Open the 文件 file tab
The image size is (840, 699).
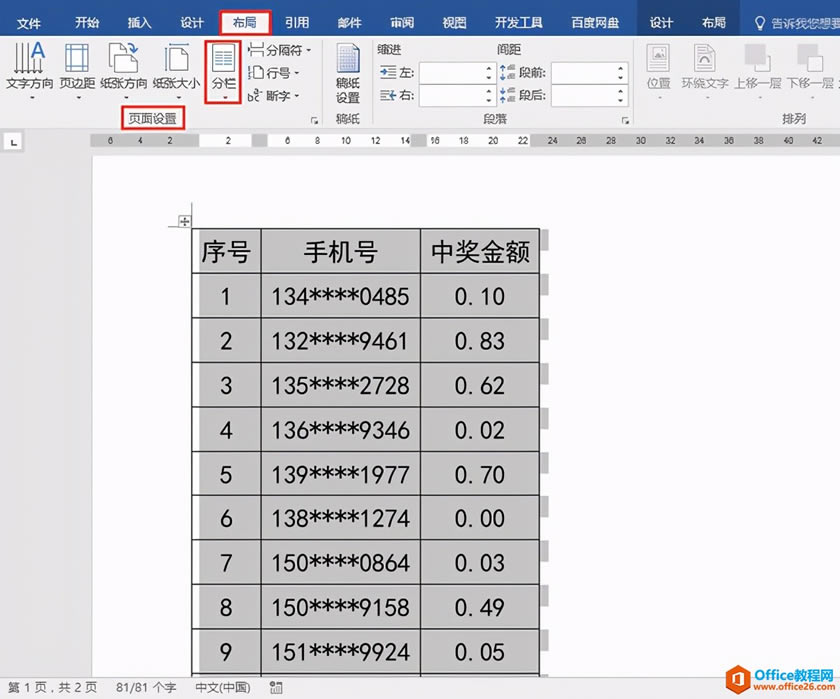coord(28,23)
